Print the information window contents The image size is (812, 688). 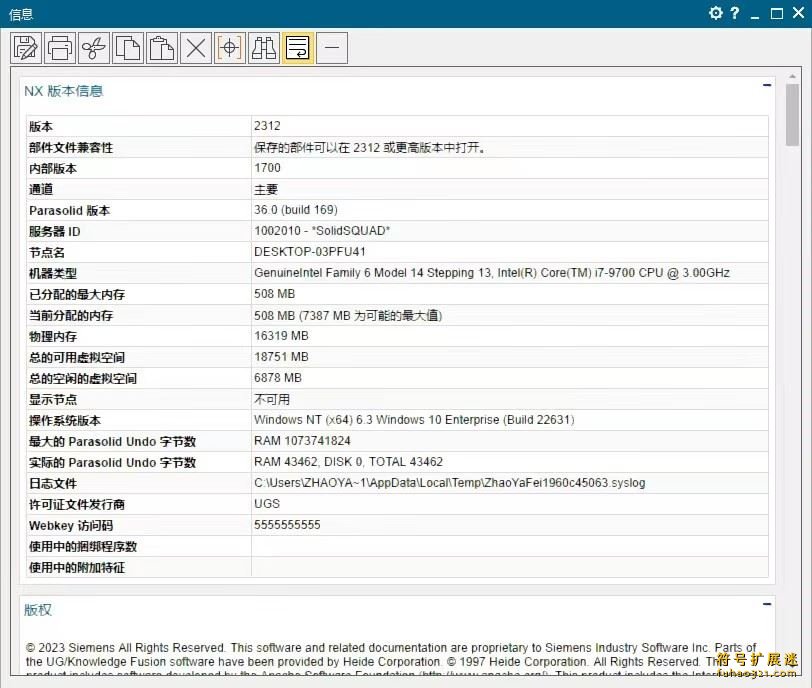tap(59, 47)
